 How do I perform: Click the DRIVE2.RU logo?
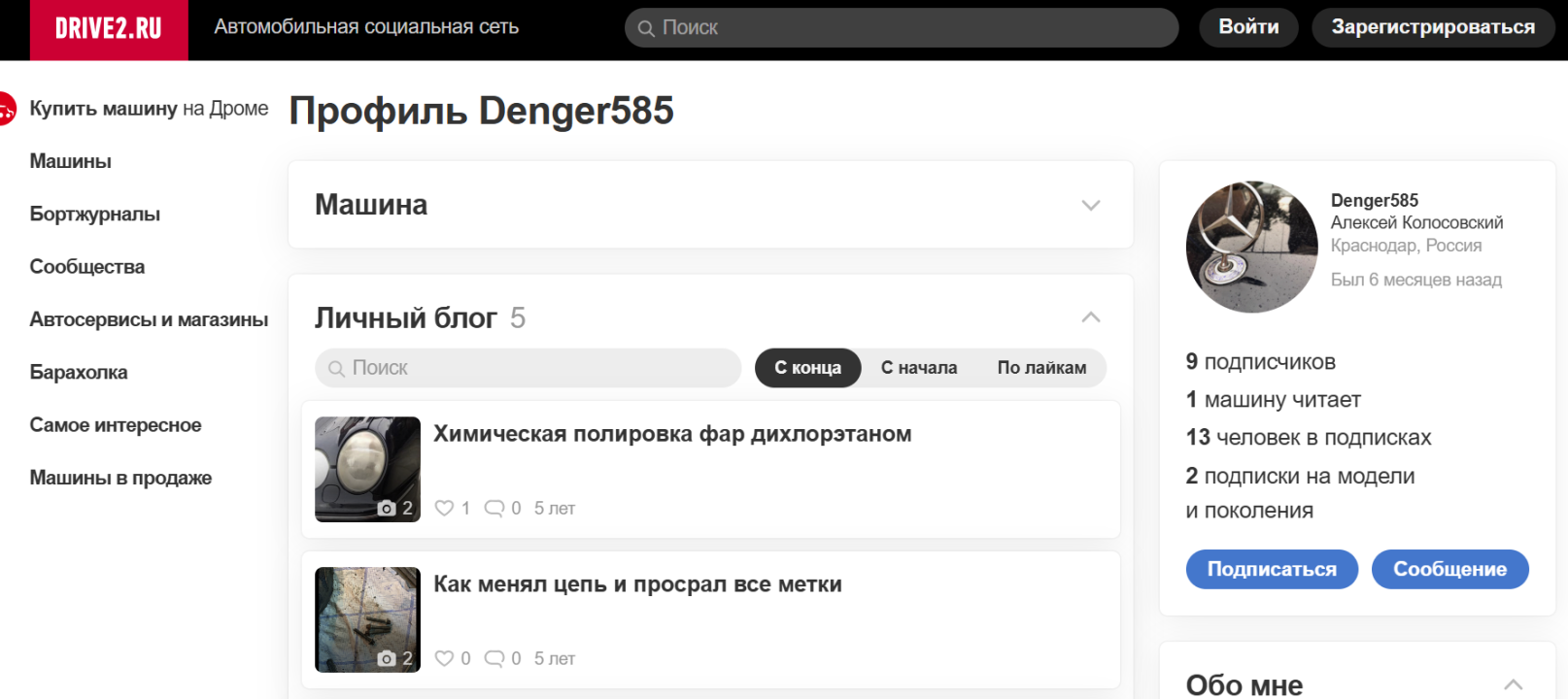(109, 29)
